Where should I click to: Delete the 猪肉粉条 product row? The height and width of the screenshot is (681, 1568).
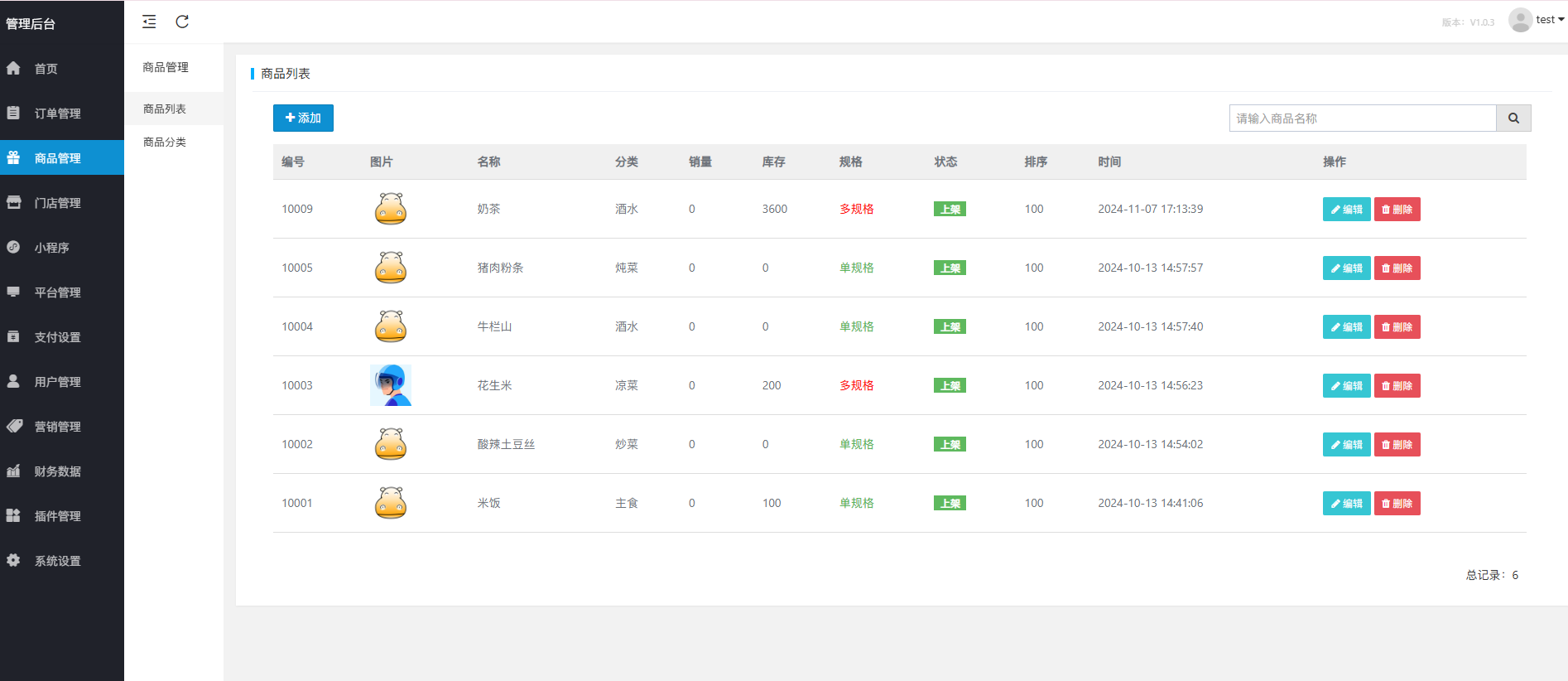1397,268
